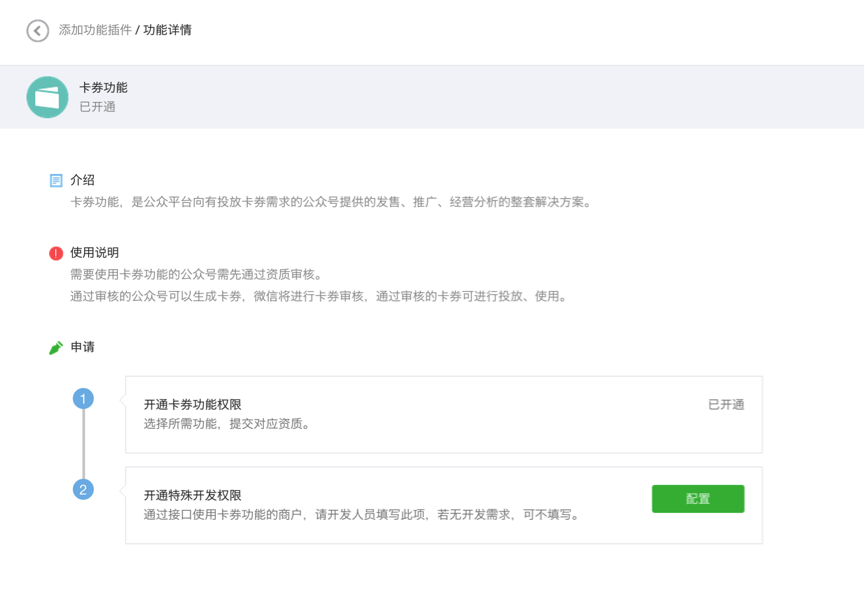Image resolution: width=865 pixels, height=590 pixels.
Task: Click the teal 卡券功能 card icon
Action: click(x=47, y=97)
